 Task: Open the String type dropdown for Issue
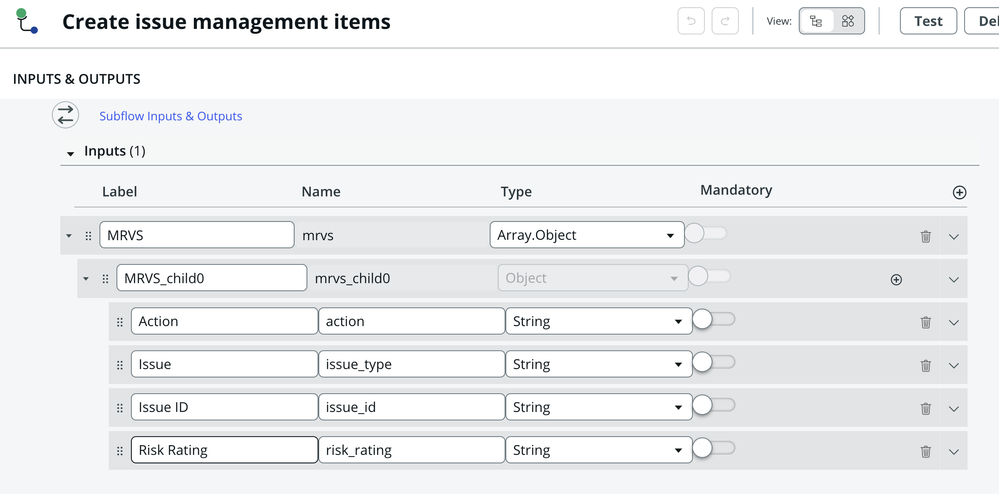[x=599, y=364]
